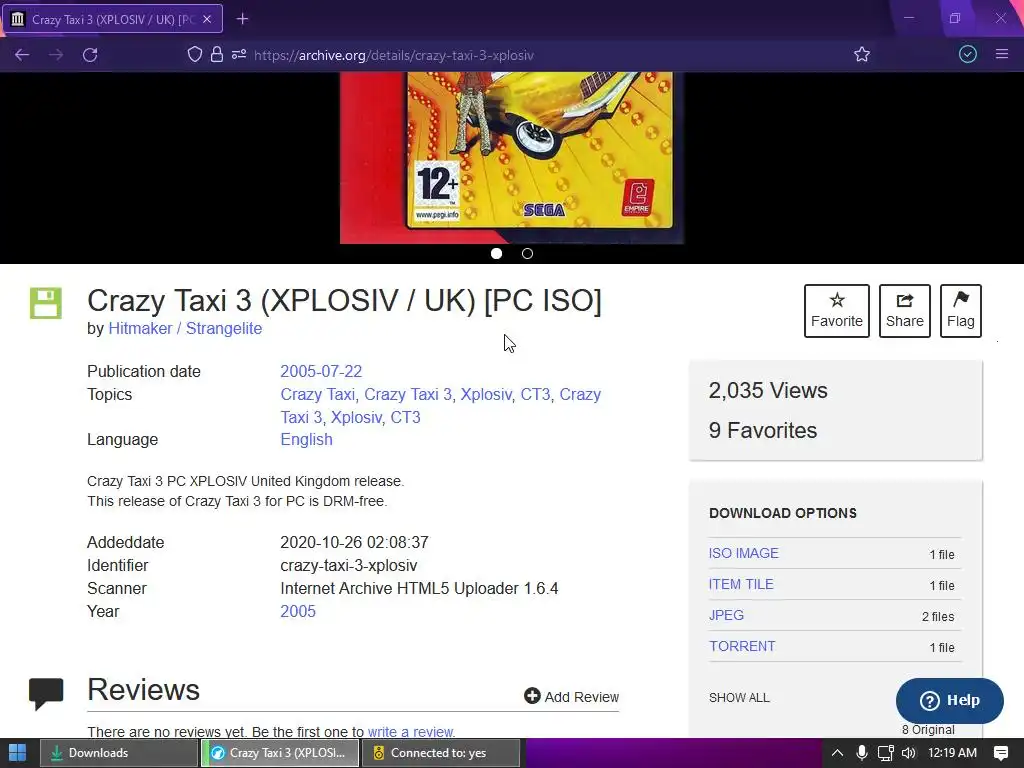The height and width of the screenshot is (768, 1024).
Task: Open the circular checkmark extension icon
Action: pyautogui.click(x=968, y=54)
